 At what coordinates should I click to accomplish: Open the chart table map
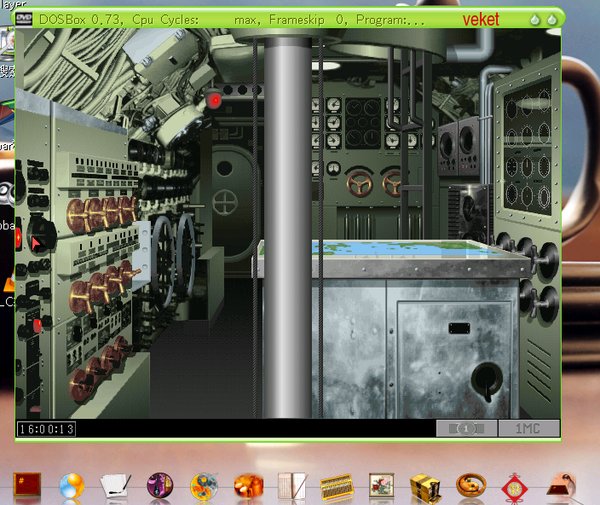tap(386, 249)
